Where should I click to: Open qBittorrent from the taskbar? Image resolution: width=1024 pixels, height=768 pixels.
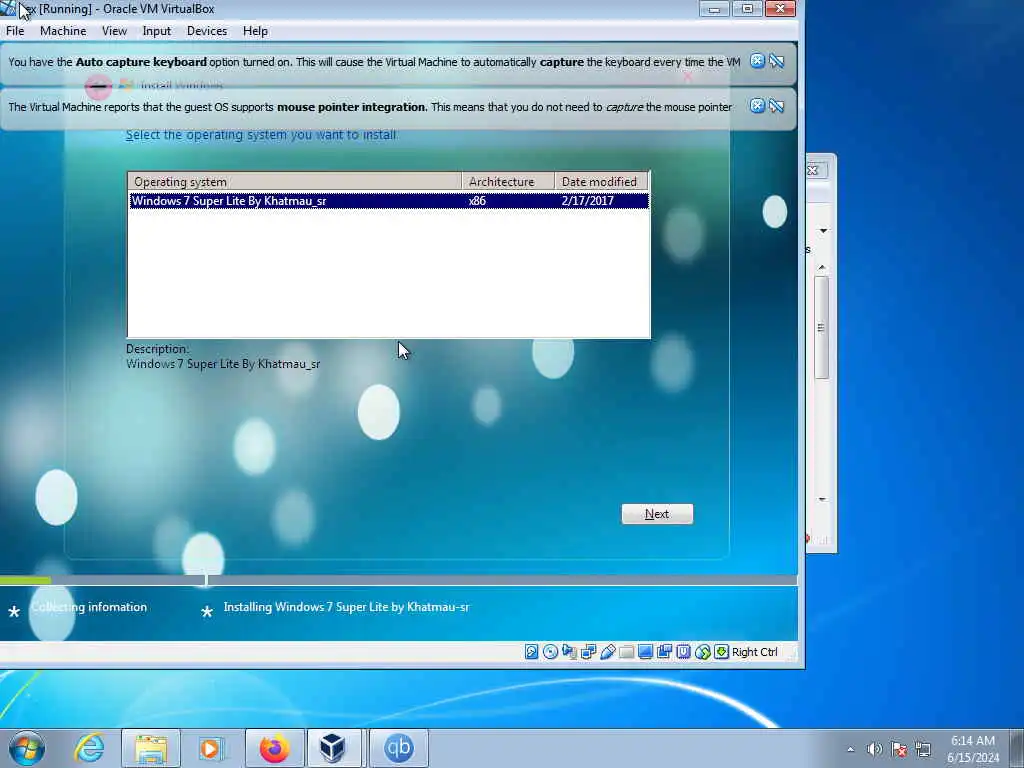pyautogui.click(x=398, y=748)
